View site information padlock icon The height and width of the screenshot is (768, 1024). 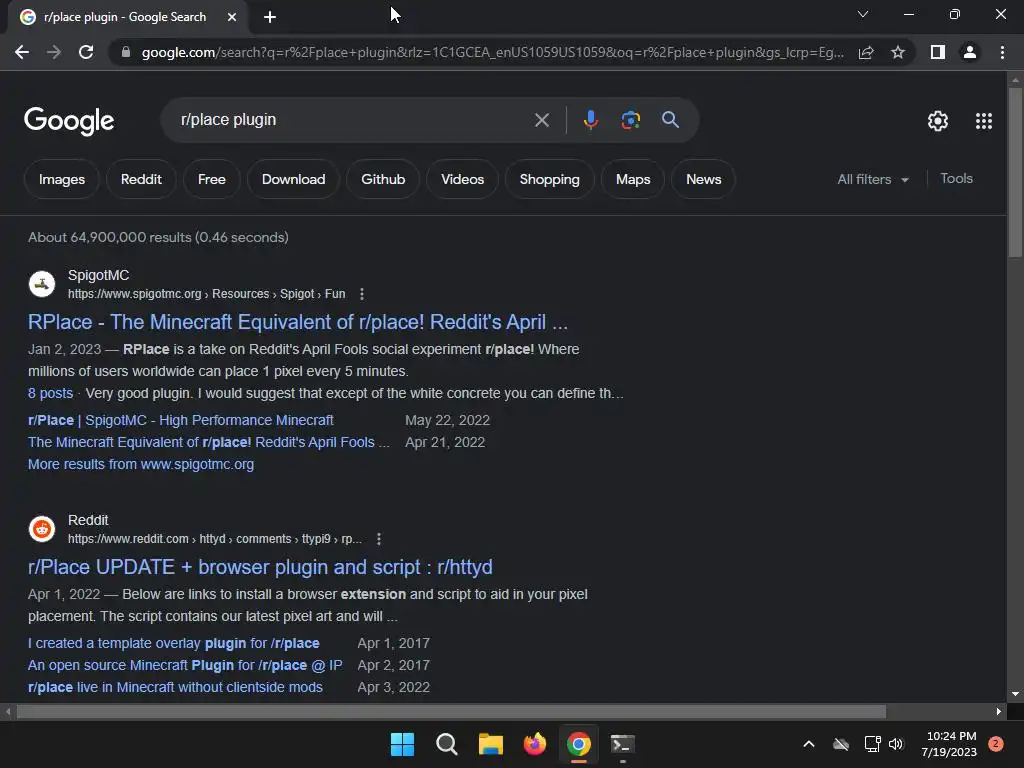coord(125,52)
